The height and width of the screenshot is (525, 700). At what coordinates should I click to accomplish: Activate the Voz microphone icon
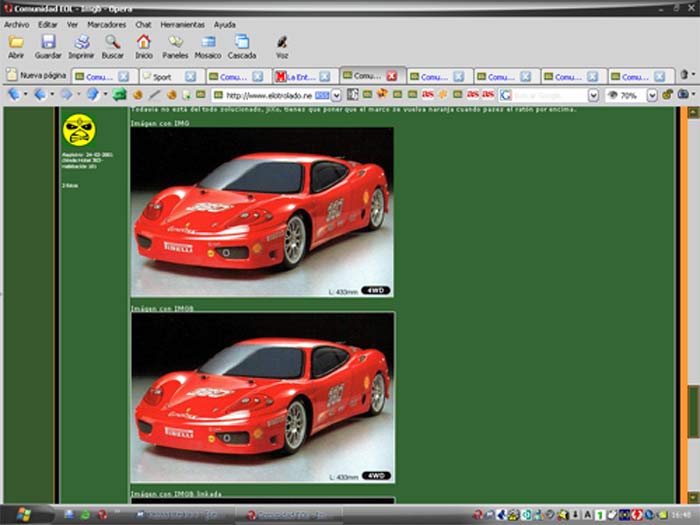(x=282, y=42)
